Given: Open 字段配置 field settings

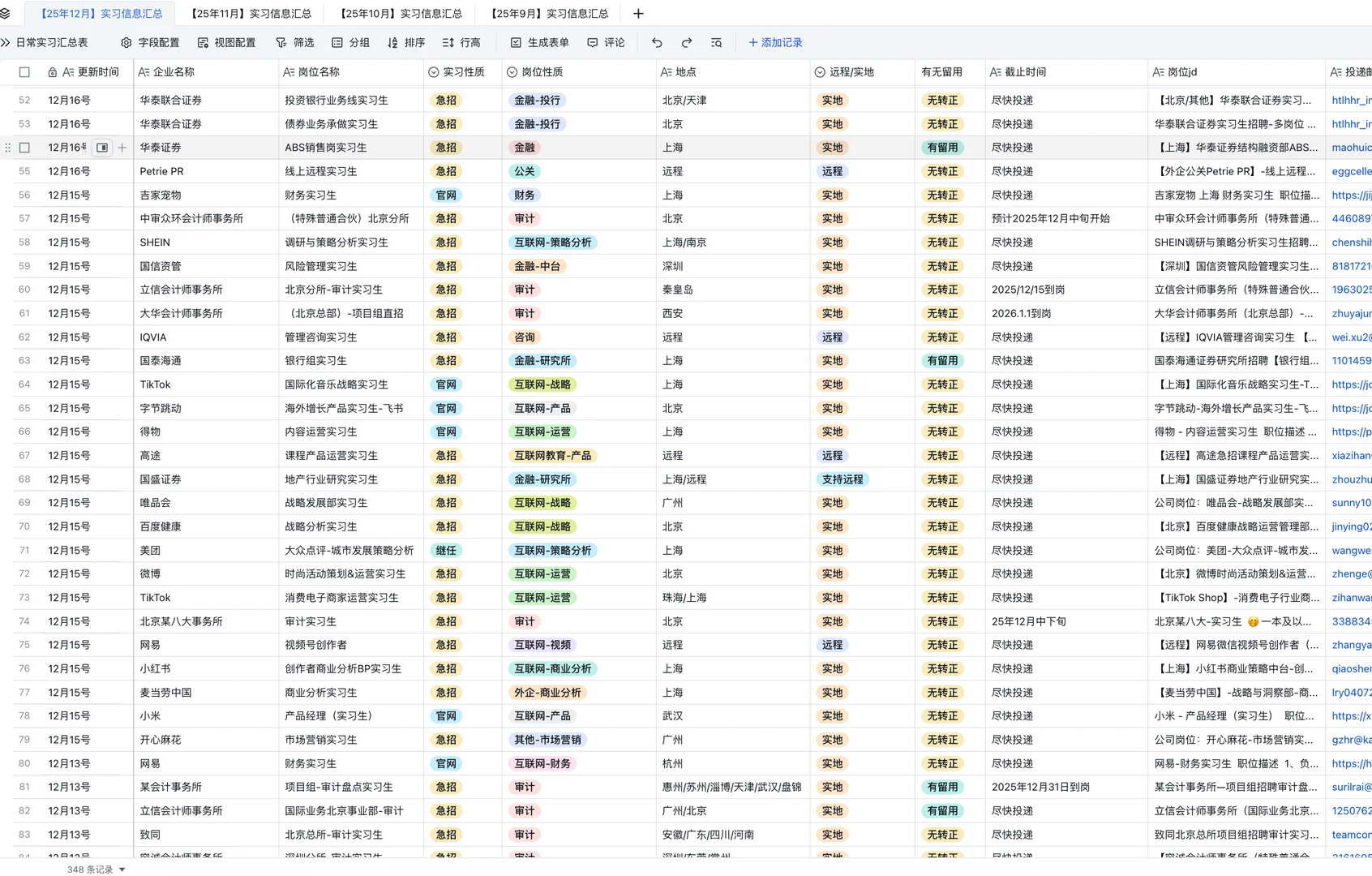Looking at the screenshot, I should point(151,43).
